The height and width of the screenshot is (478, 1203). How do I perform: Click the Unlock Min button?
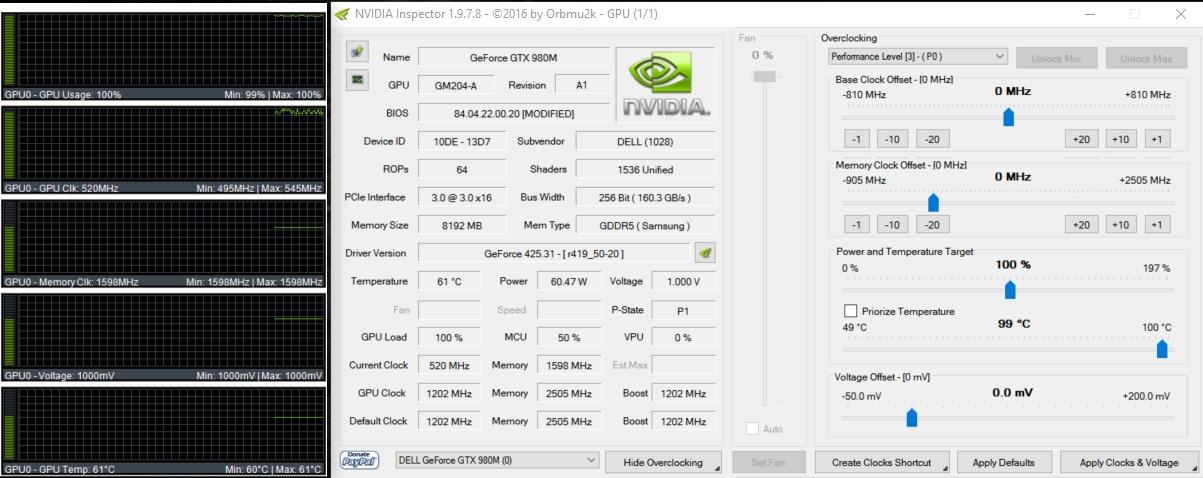[x=1056, y=58]
